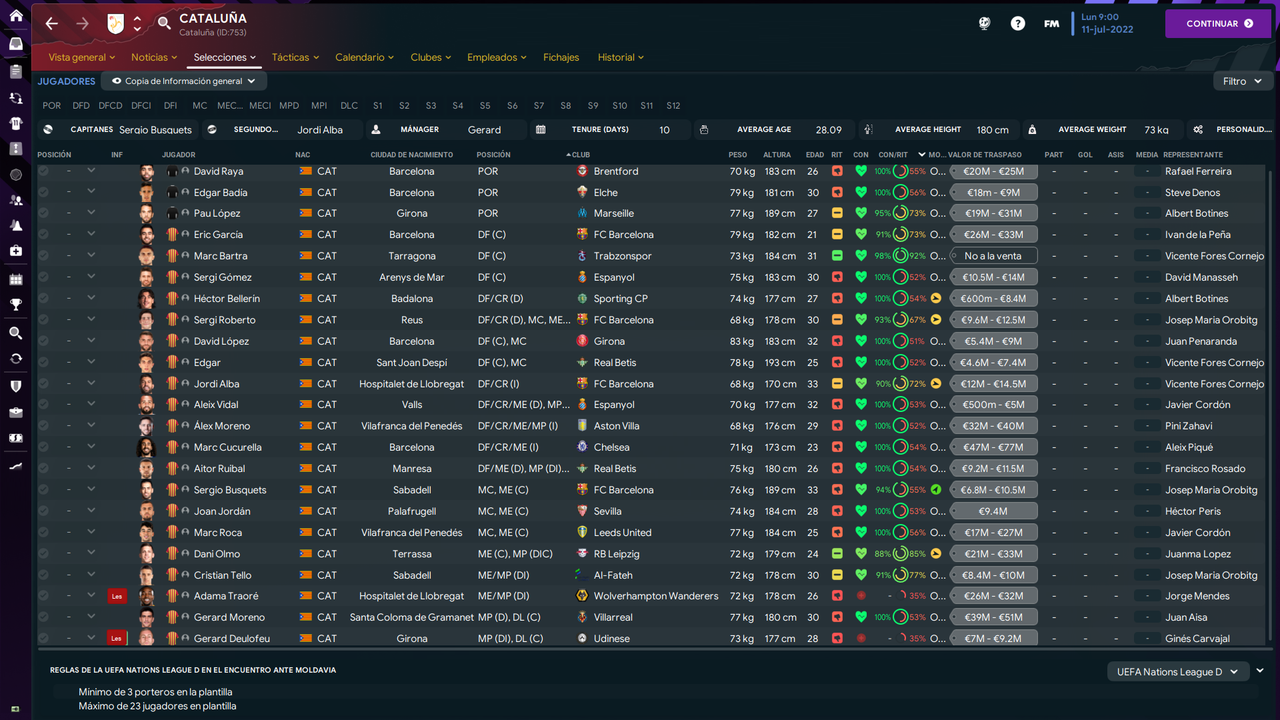The image size is (1280, 720).
Task: Open the calendar schedule icon in the sidebar
Action: pyautogui.click(x=15, y=280)
